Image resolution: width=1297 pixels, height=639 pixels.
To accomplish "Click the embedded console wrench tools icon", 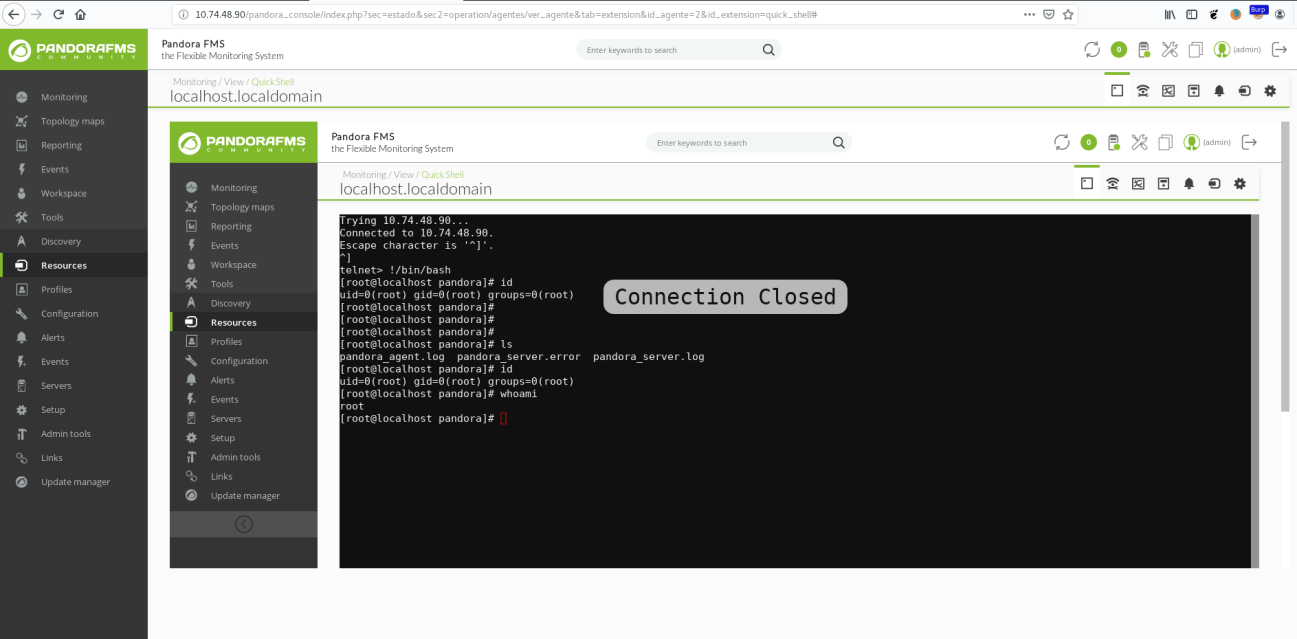I will click(1140, 142).
